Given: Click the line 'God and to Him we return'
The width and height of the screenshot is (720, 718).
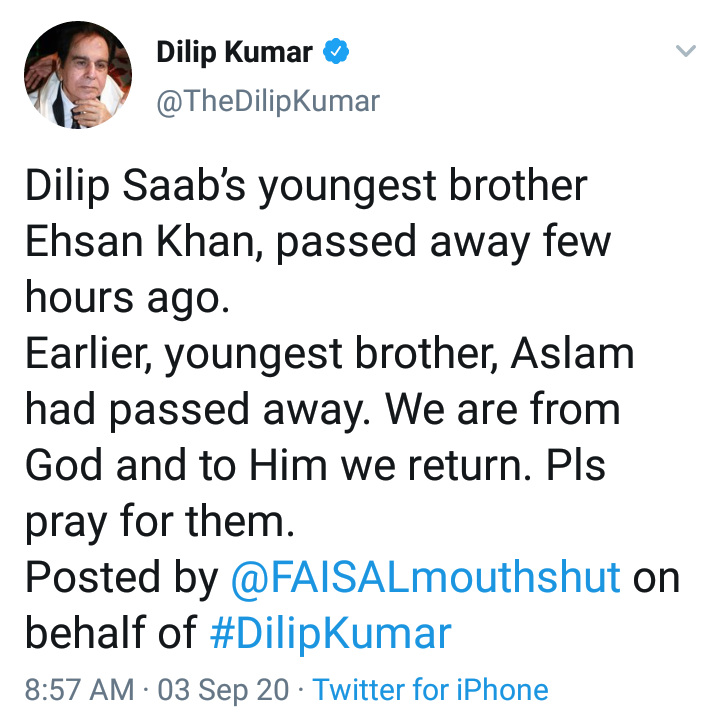Looking at the screenshot, I should pyautogui.click(x=278, y=466).
